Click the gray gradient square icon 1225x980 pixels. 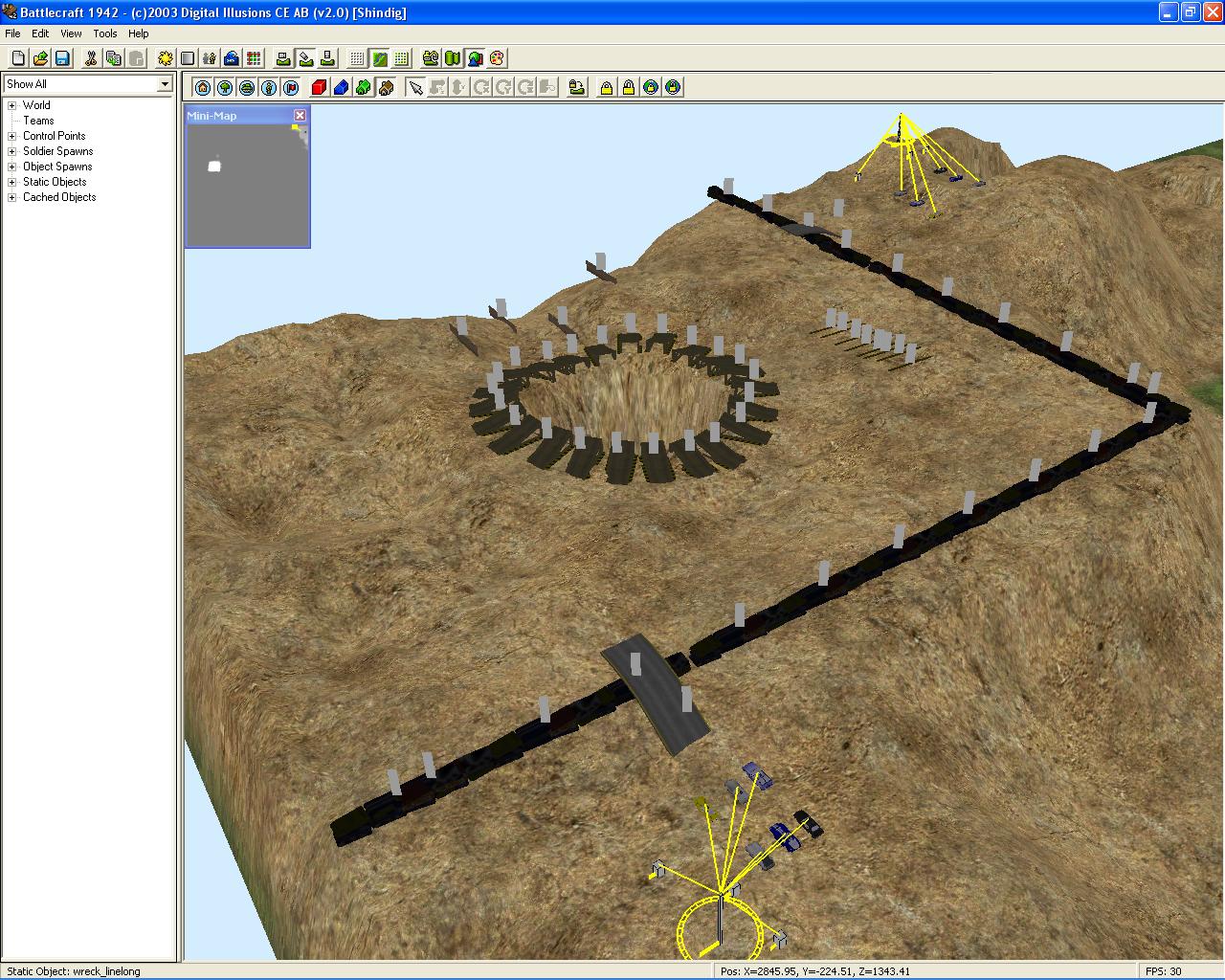coord(188,58)
